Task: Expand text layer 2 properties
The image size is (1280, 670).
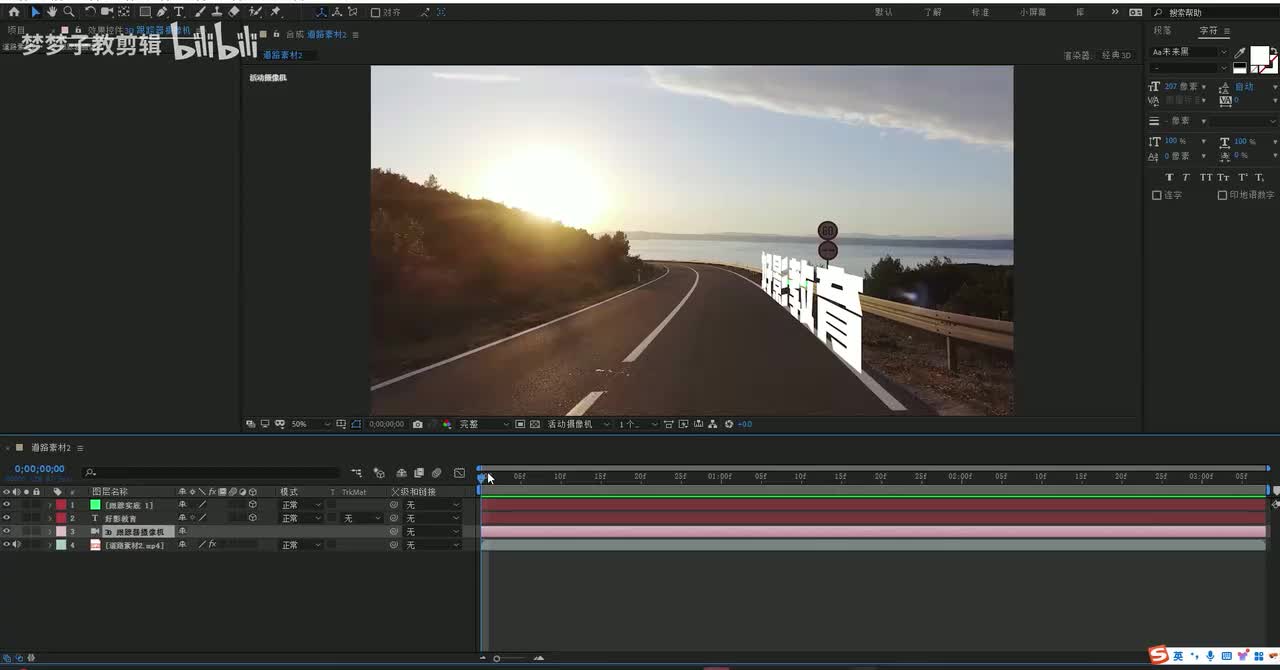Action: point(50,518)
